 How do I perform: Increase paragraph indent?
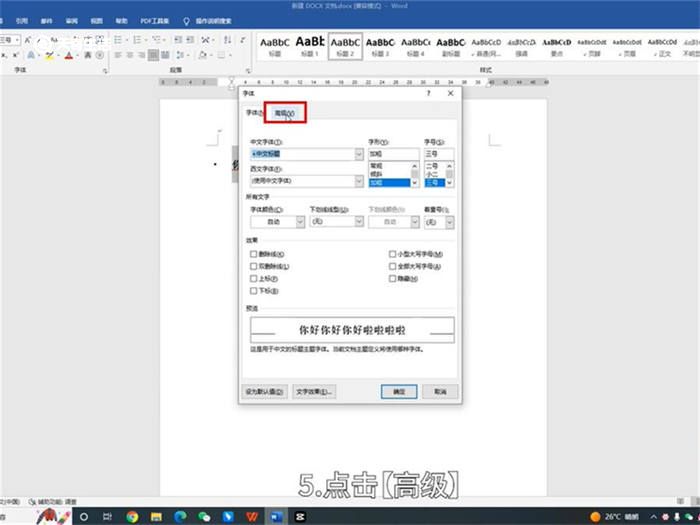[190, 40]
